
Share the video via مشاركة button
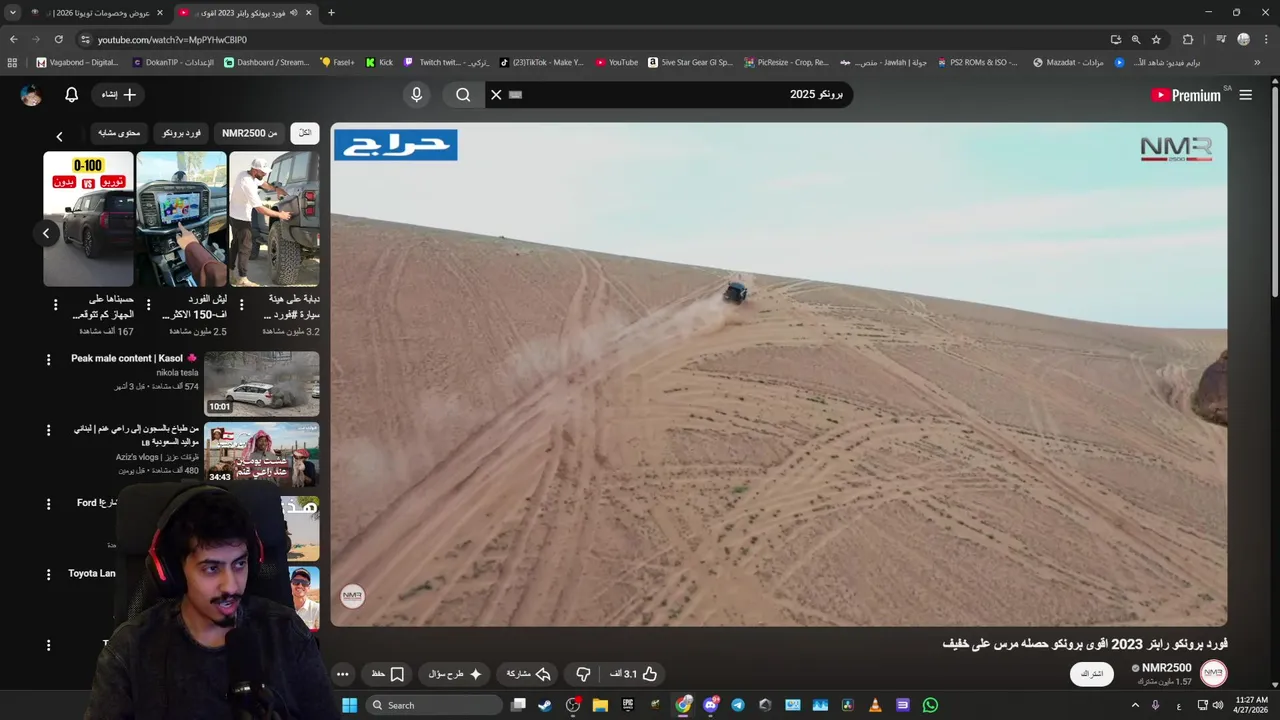coord(528,674)
